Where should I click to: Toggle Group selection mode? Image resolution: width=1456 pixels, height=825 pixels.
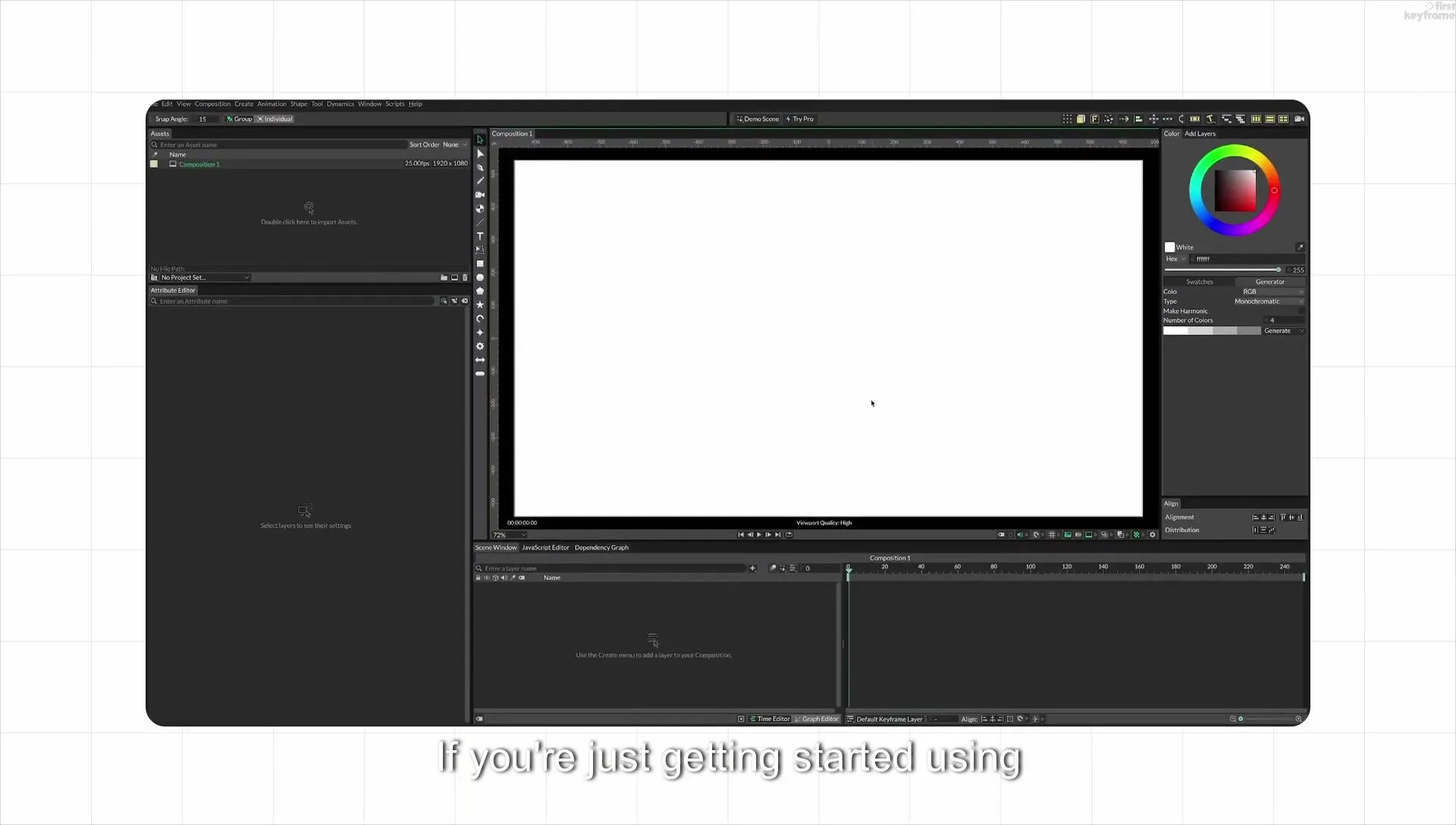pyautogui.click(x=240, y=119)
